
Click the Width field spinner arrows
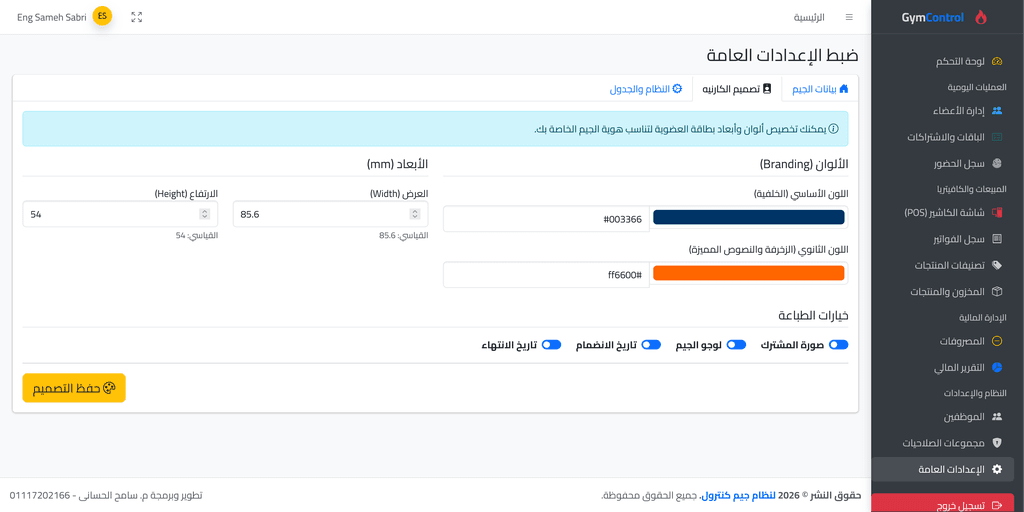click(x=415, y=214)
